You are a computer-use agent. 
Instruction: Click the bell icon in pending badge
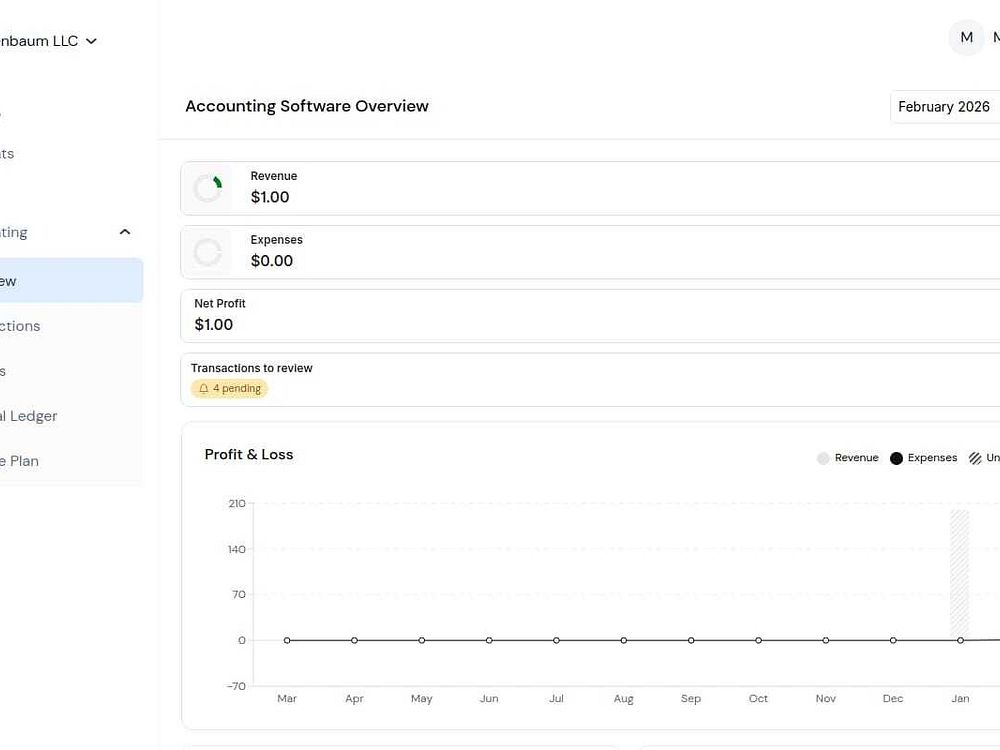[204, 389]
